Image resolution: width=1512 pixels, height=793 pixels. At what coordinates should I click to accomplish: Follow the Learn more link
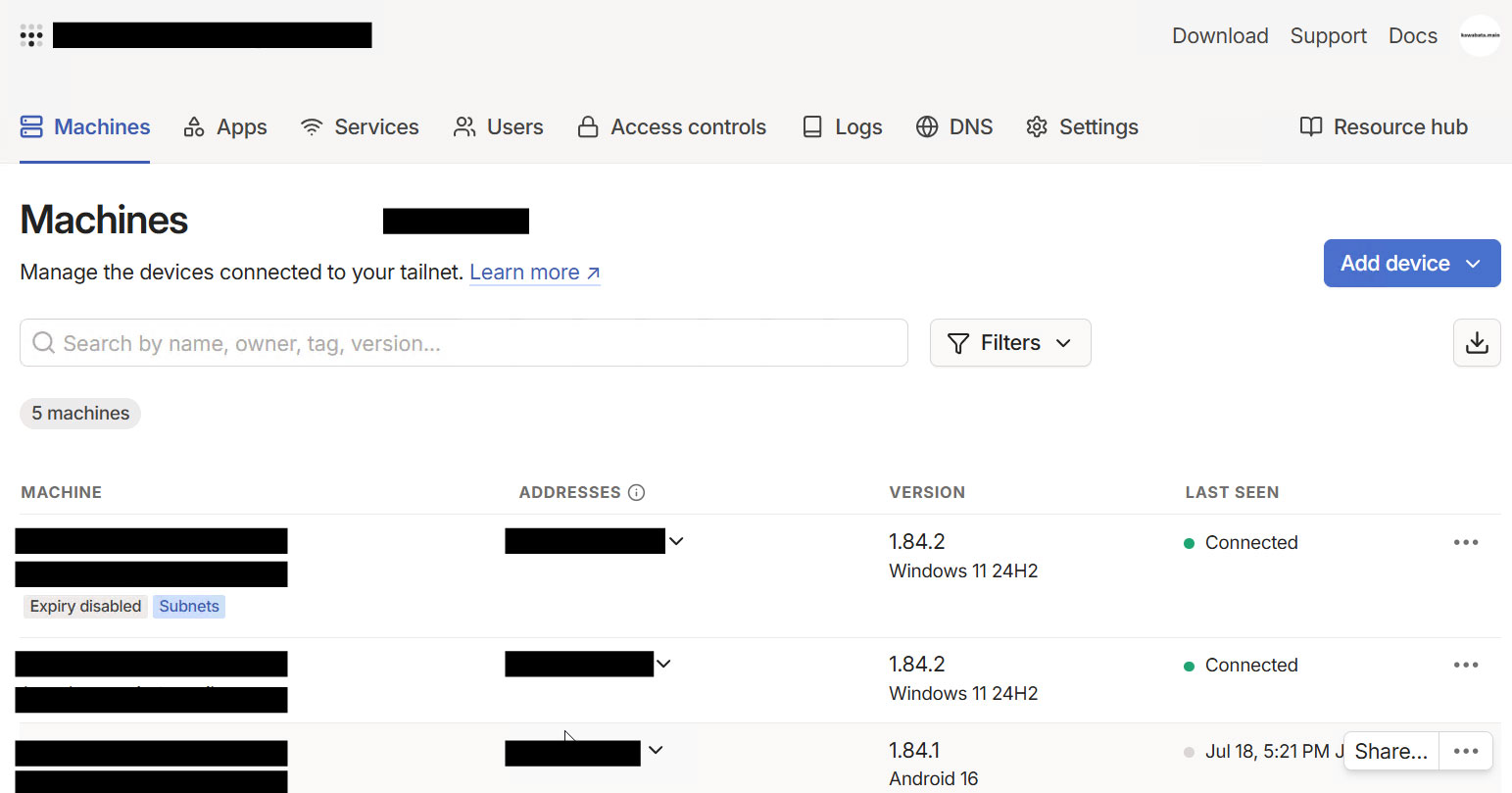pos(534,273)
